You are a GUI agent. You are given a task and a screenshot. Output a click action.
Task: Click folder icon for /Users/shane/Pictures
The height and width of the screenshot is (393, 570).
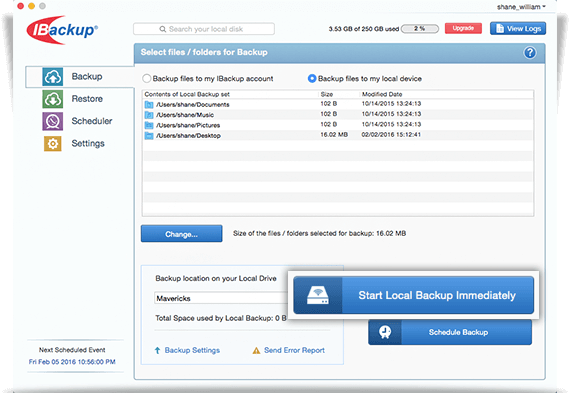click(x=149, y=125)
